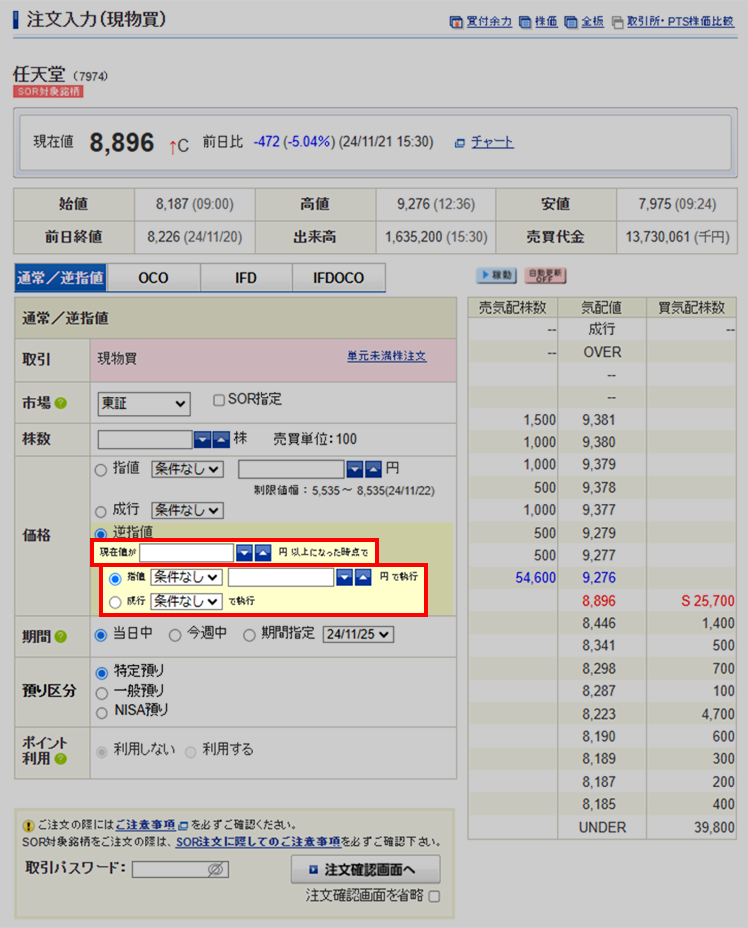Image resolution: width=748 pixels, height=928 pixels.
Task: Open the チャート popup icon
Action: pos(460,143)
